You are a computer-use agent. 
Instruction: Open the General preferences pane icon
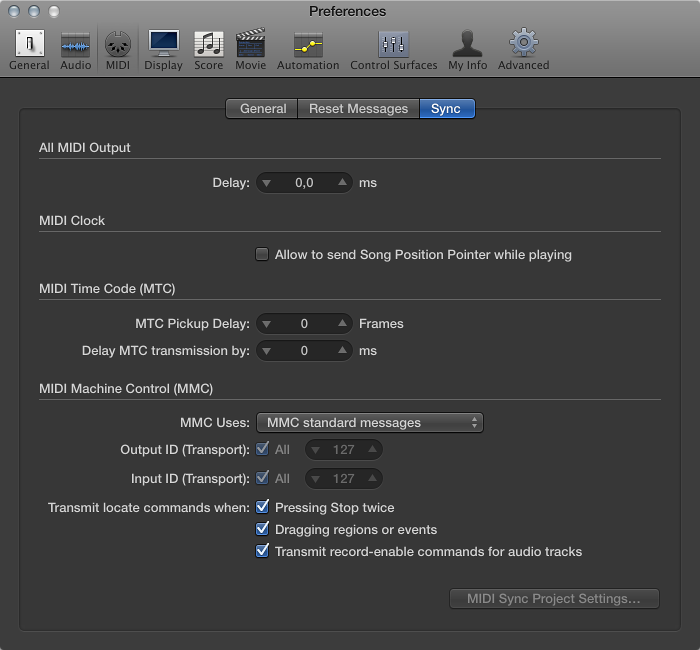point(29,44)
